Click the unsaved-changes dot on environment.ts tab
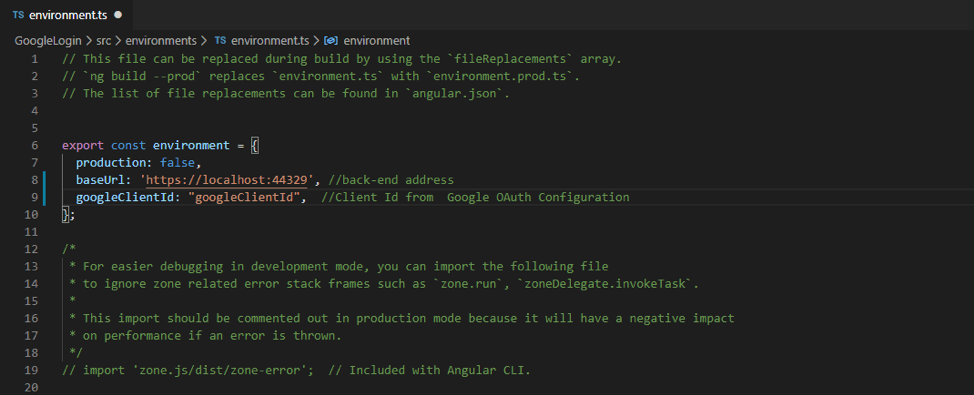 point(118,14)
